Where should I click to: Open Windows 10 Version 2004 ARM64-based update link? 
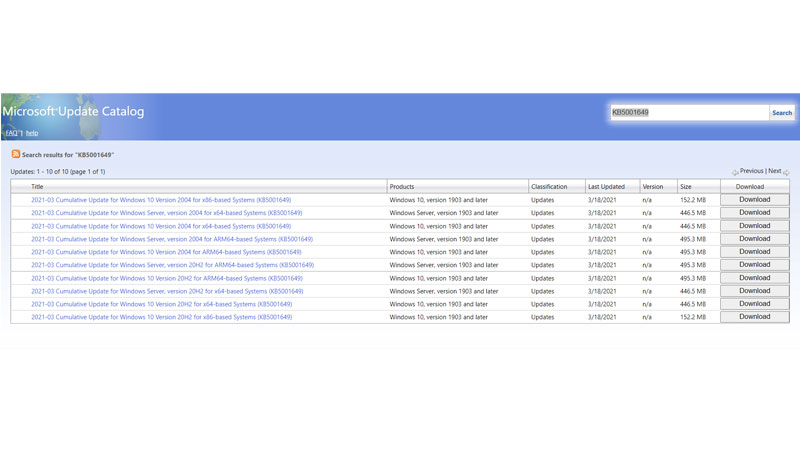(x=166, y=252)
